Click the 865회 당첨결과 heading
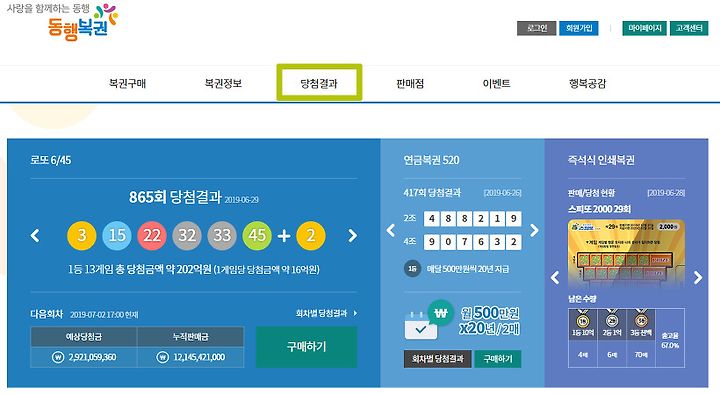 (175, 197)
